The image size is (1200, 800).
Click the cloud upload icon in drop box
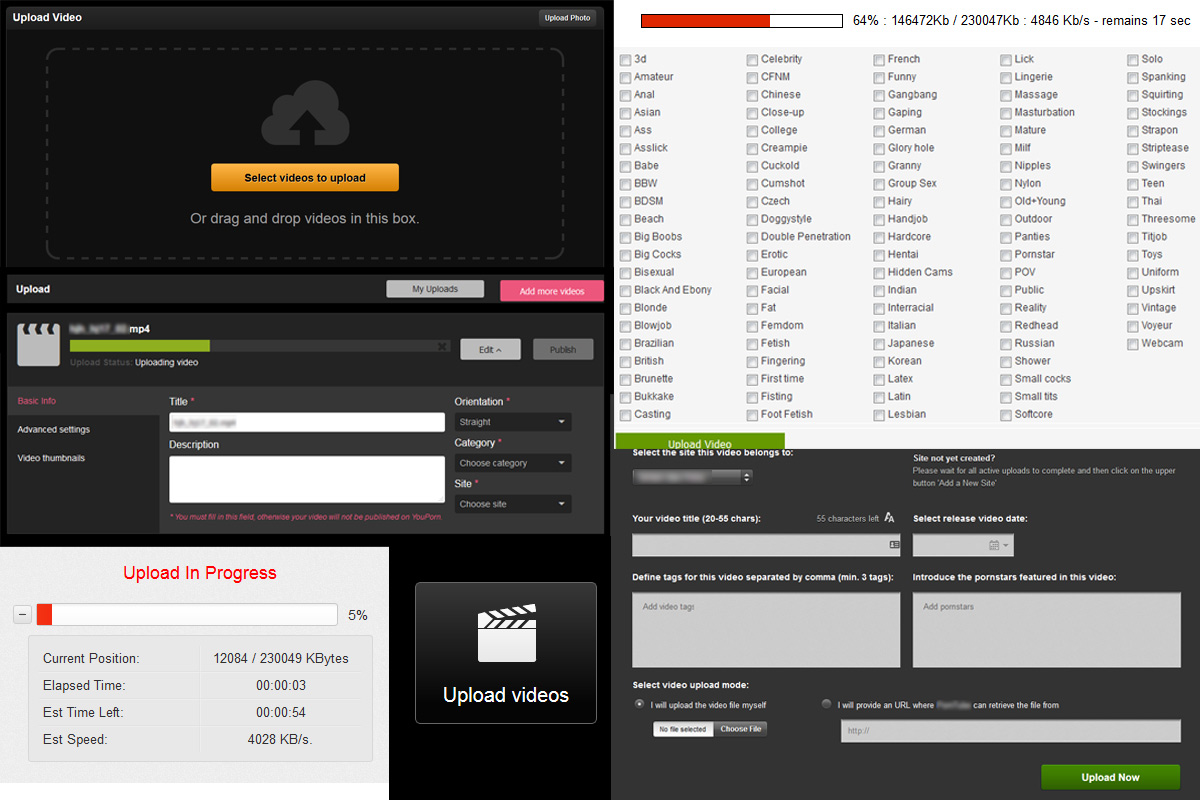point(305,115)
